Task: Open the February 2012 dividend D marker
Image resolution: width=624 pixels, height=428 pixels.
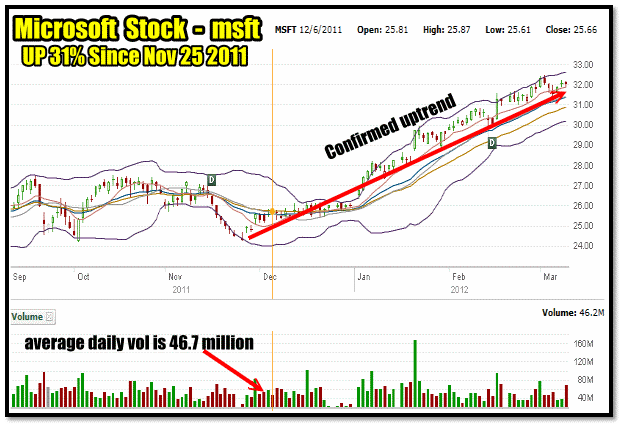Action: 492,143
